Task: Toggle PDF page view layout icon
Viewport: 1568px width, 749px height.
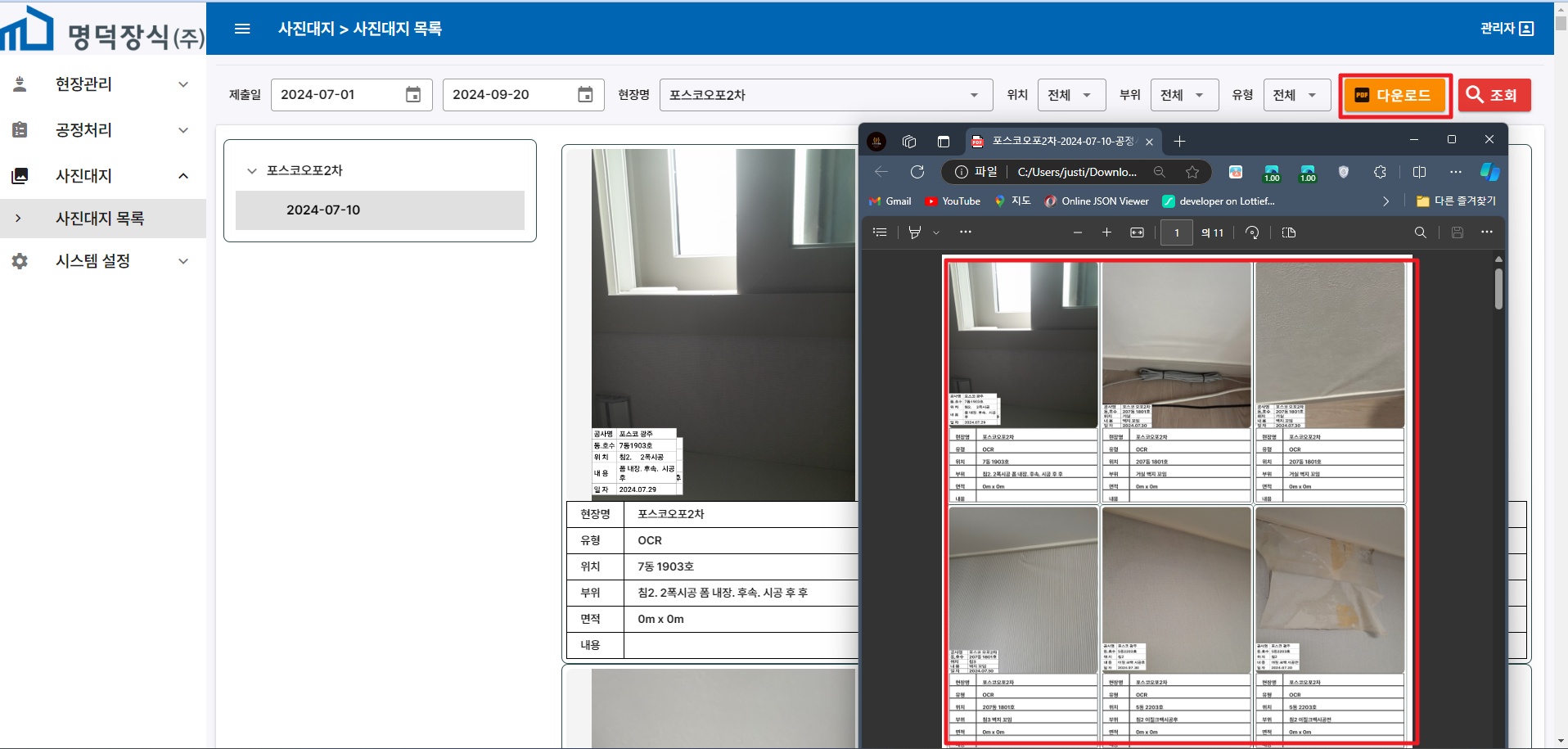Action: pos(1289,232)
